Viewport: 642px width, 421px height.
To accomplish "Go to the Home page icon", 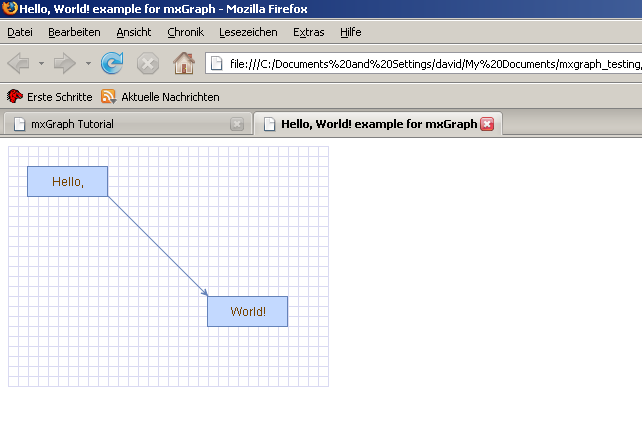I will pyautogui.click(x=184, y=64).
